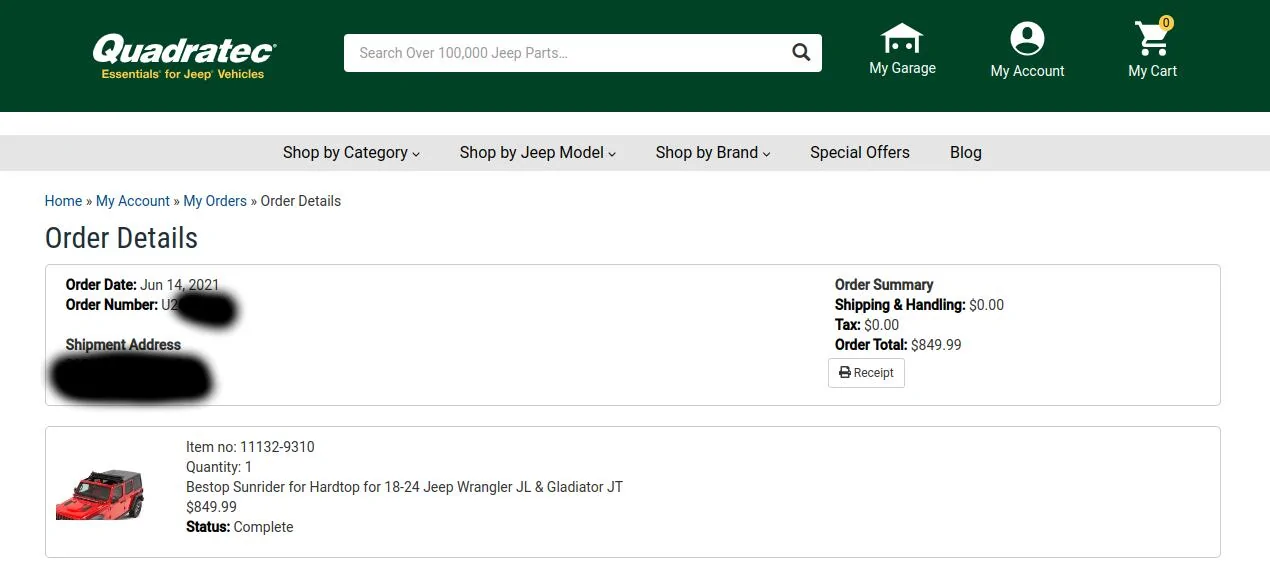Click the cart item count badge
Screen dimensions: 1270x571
point(1166,23)
